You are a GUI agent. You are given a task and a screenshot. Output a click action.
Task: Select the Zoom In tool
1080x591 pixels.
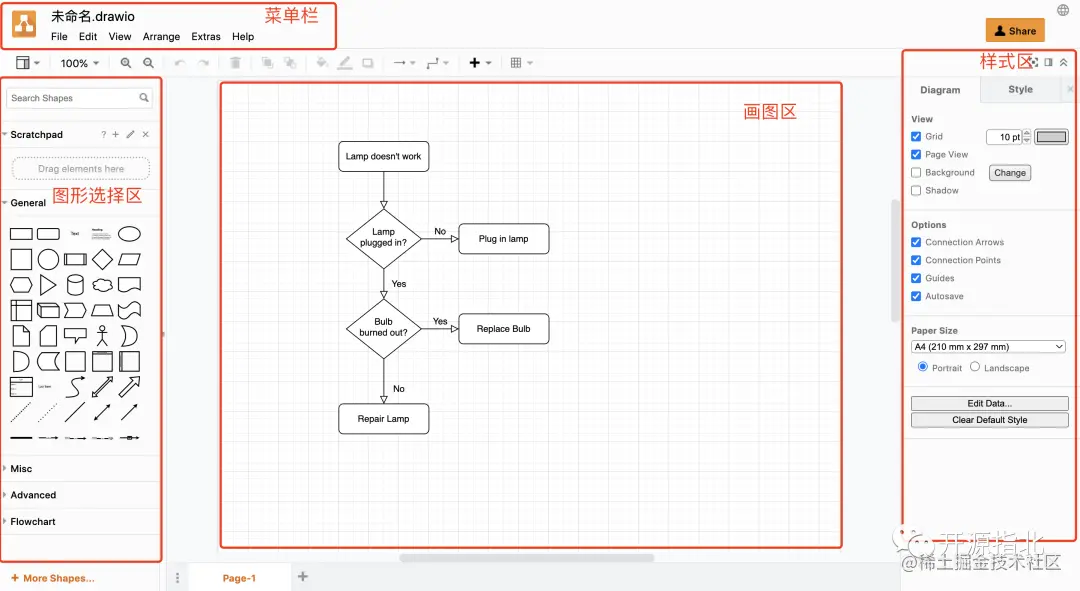pyautogui.click(x=126, y=63)
